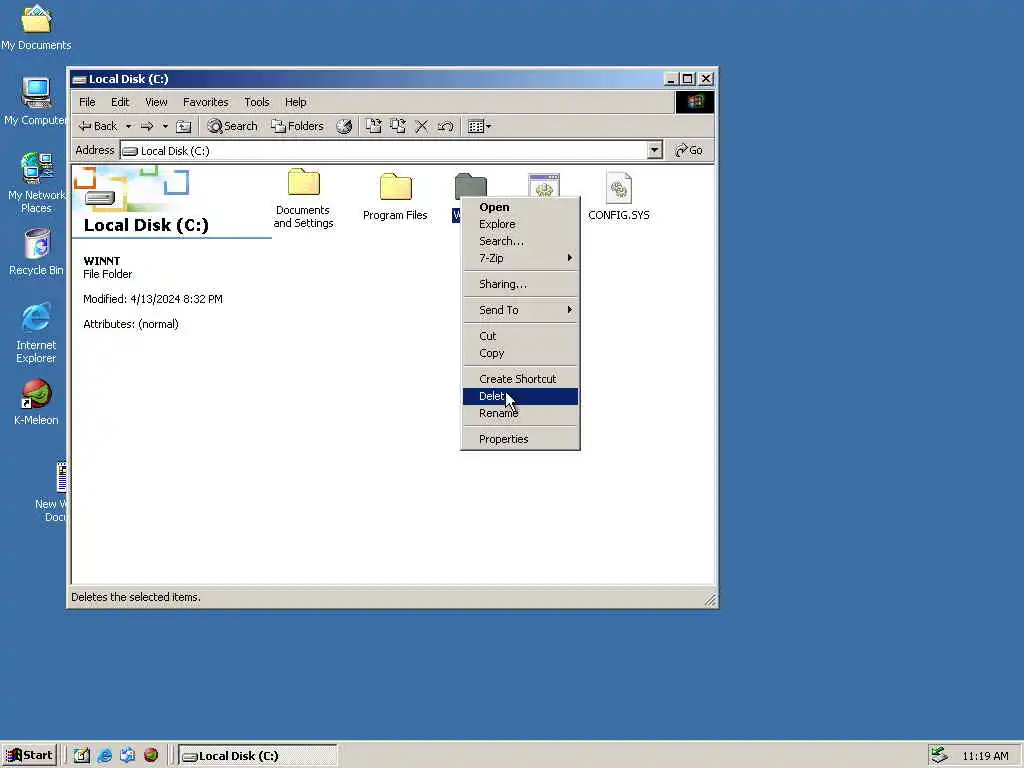
Task: Choose Explore in the context menu
Action: pyautogui.click(x=520, y=224)
